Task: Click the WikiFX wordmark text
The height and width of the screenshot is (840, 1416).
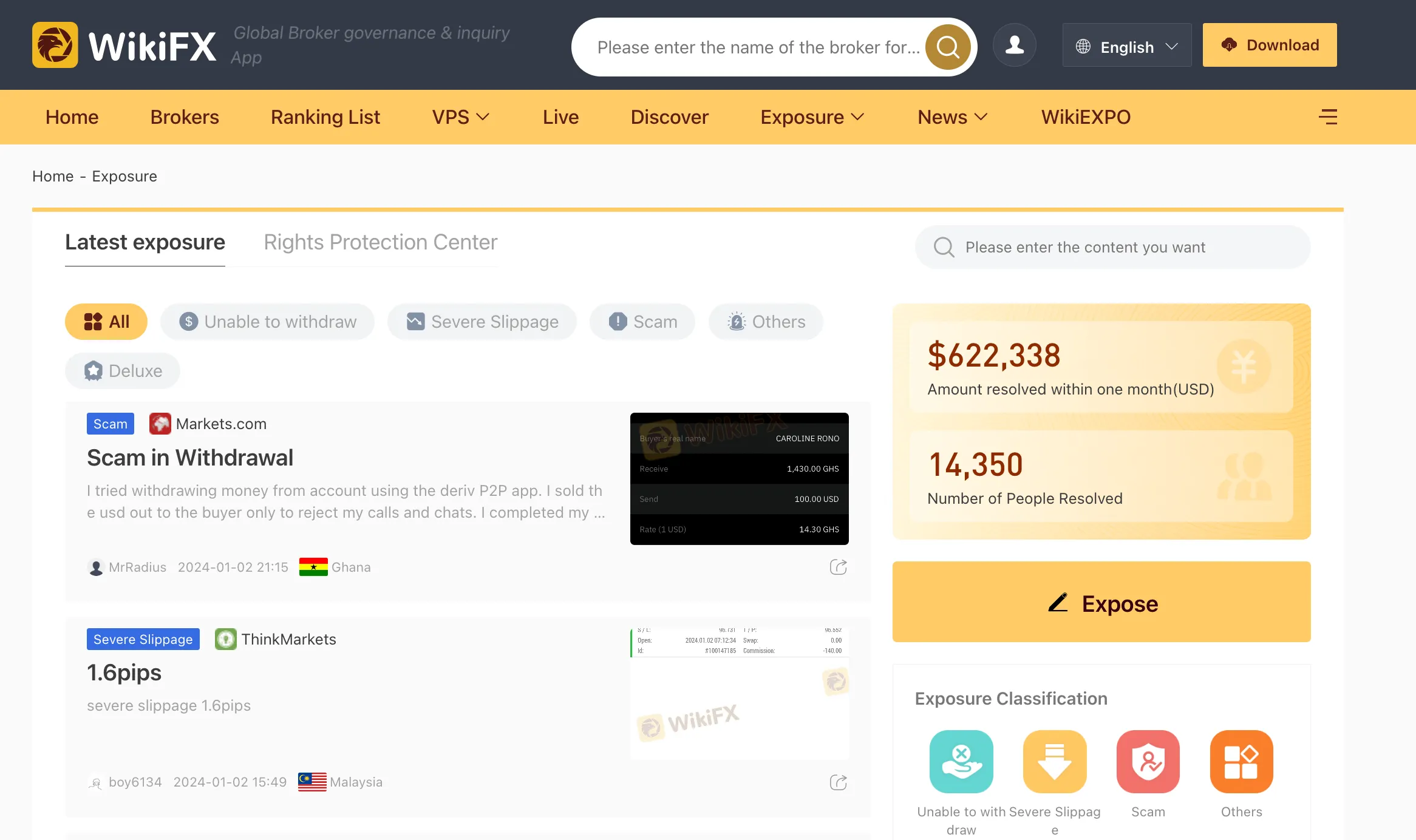Action: tap(152, 46)
